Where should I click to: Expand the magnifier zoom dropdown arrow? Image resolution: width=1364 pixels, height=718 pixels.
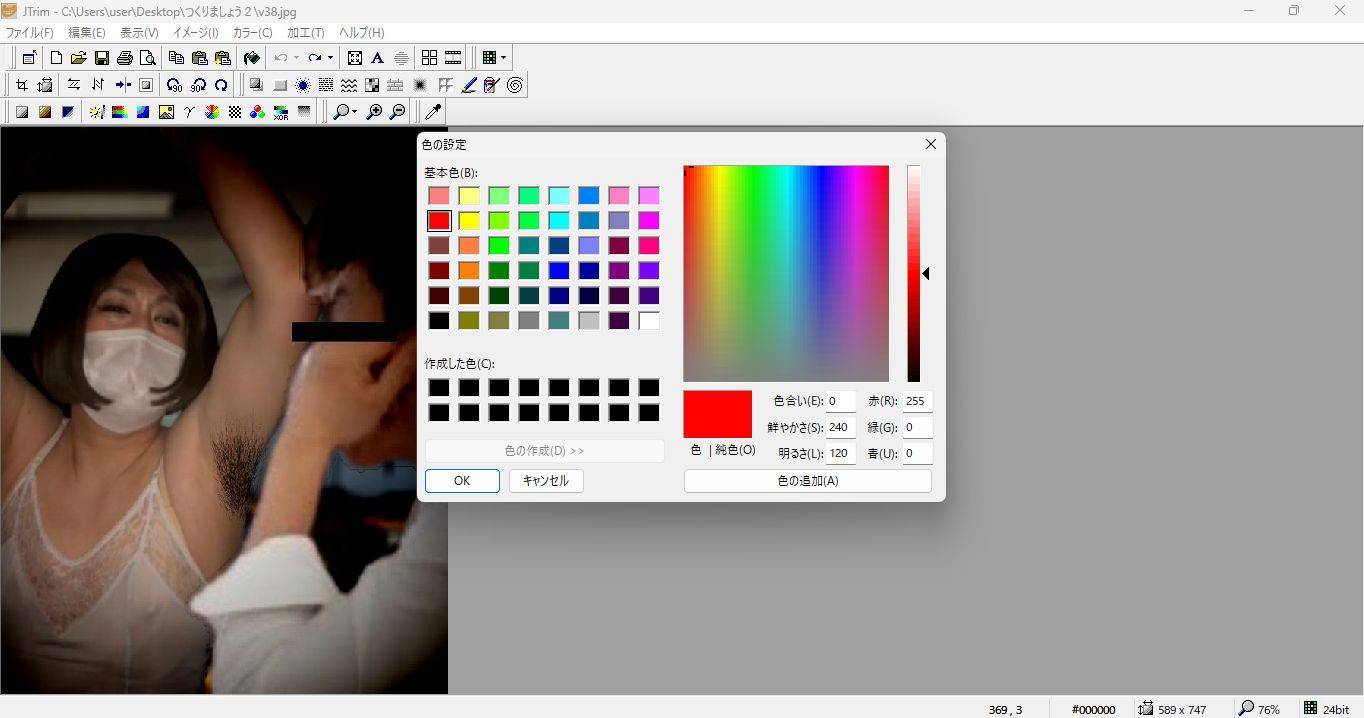[354, 112]
